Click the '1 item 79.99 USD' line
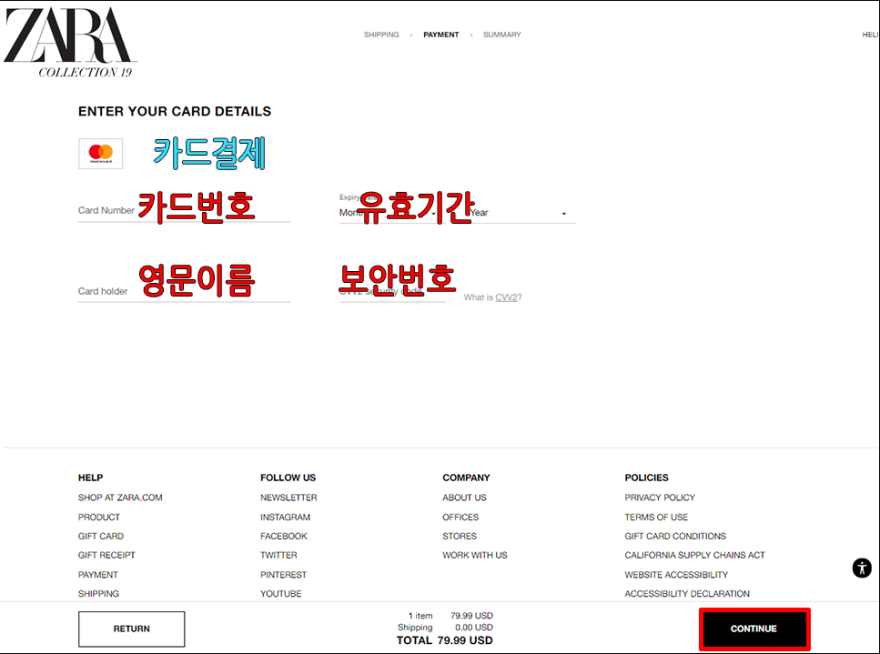This screenshot has height=654, width=880. tap(450, 616)
